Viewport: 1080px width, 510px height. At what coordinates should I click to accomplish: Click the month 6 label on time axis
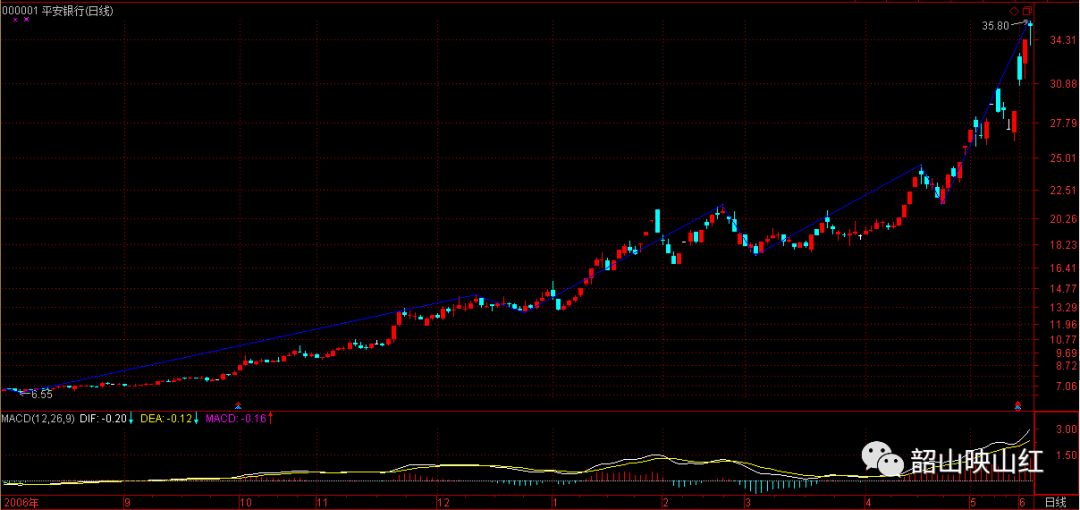(x=1023, y=501)
